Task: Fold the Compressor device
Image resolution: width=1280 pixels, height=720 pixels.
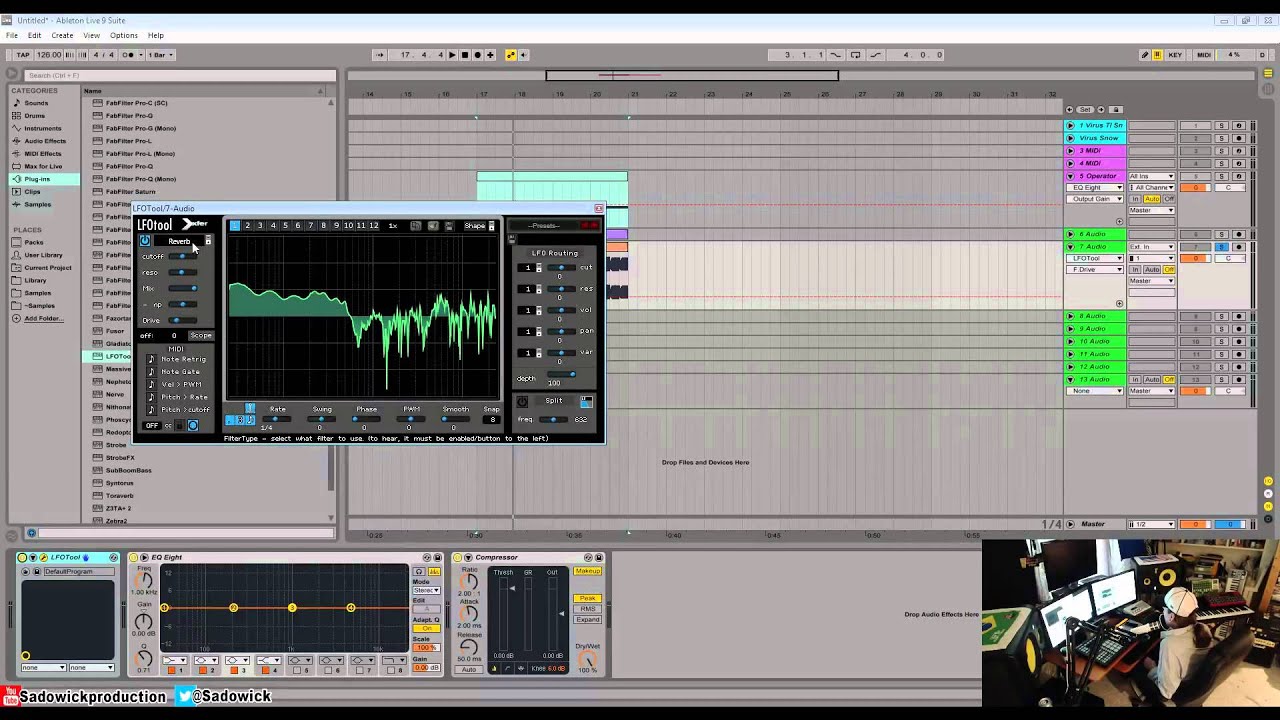Action: 468,557
